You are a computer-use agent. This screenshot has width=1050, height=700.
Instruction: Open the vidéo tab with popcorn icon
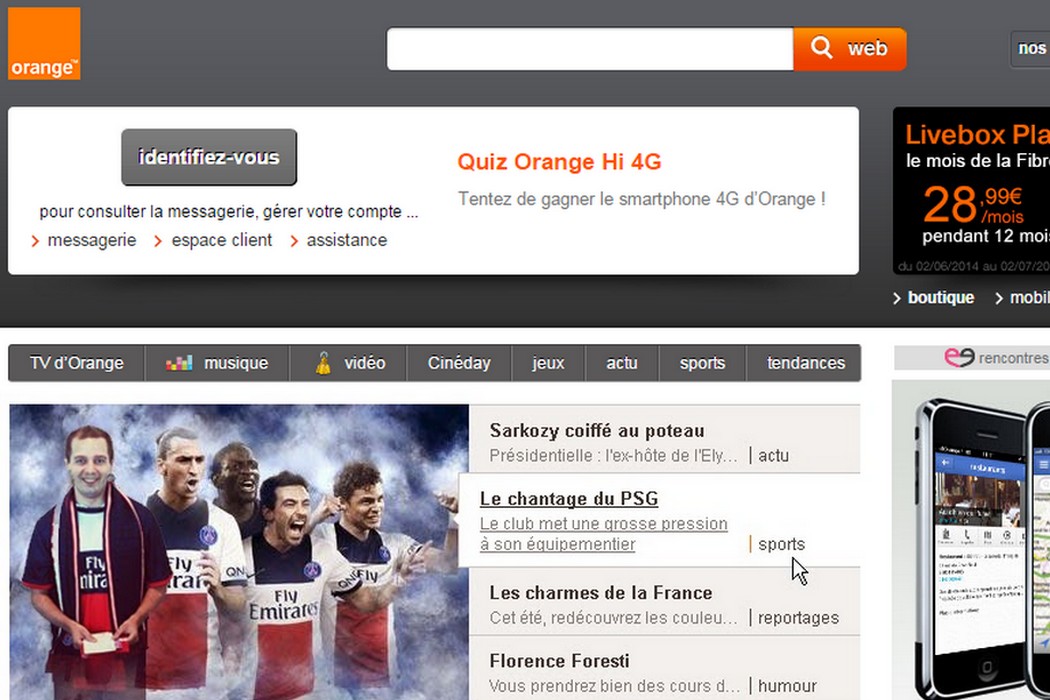pyautogui.click(x=349, y=363)
